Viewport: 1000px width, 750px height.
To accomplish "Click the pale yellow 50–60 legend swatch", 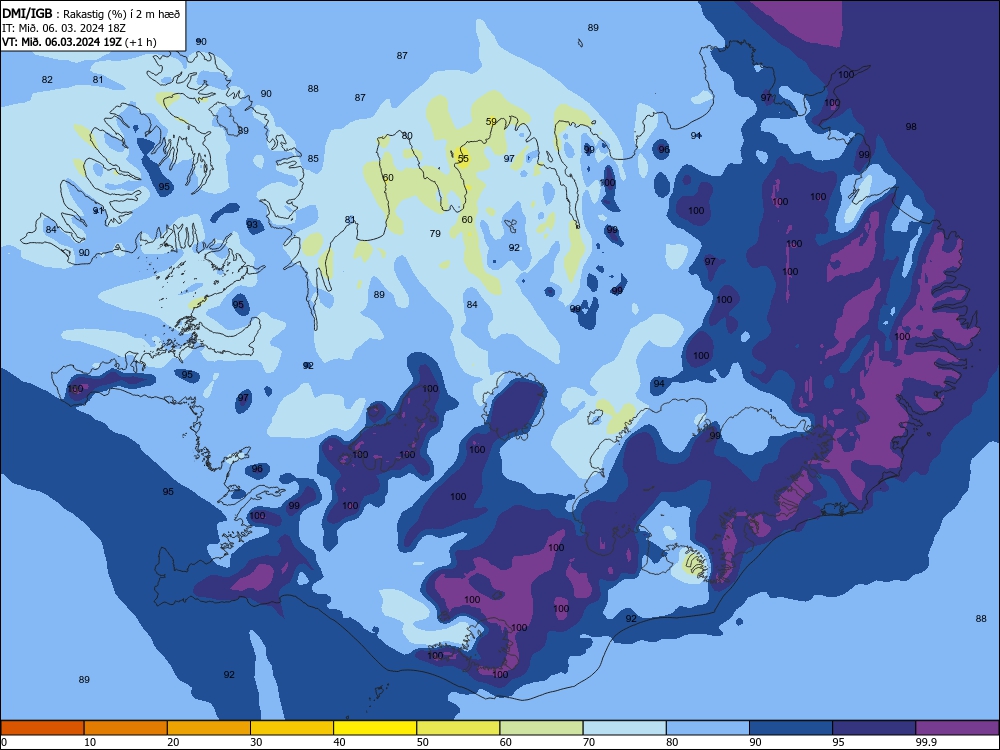I will pyautogui.click(x=458, y=728).
